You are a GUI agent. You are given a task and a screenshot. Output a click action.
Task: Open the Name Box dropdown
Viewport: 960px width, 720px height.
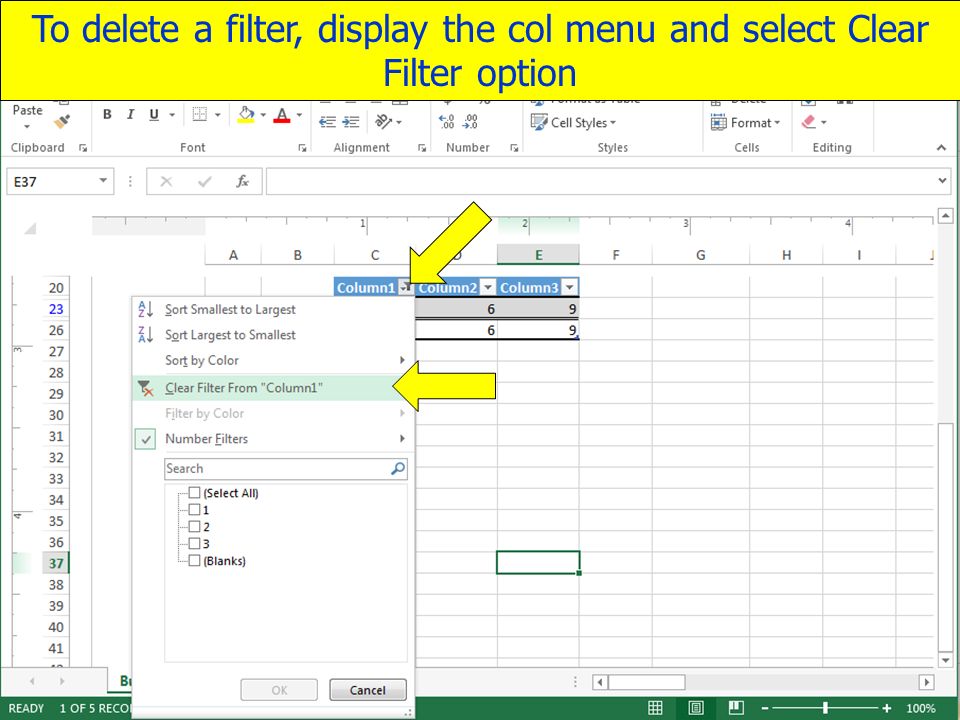tap(103, 181)
